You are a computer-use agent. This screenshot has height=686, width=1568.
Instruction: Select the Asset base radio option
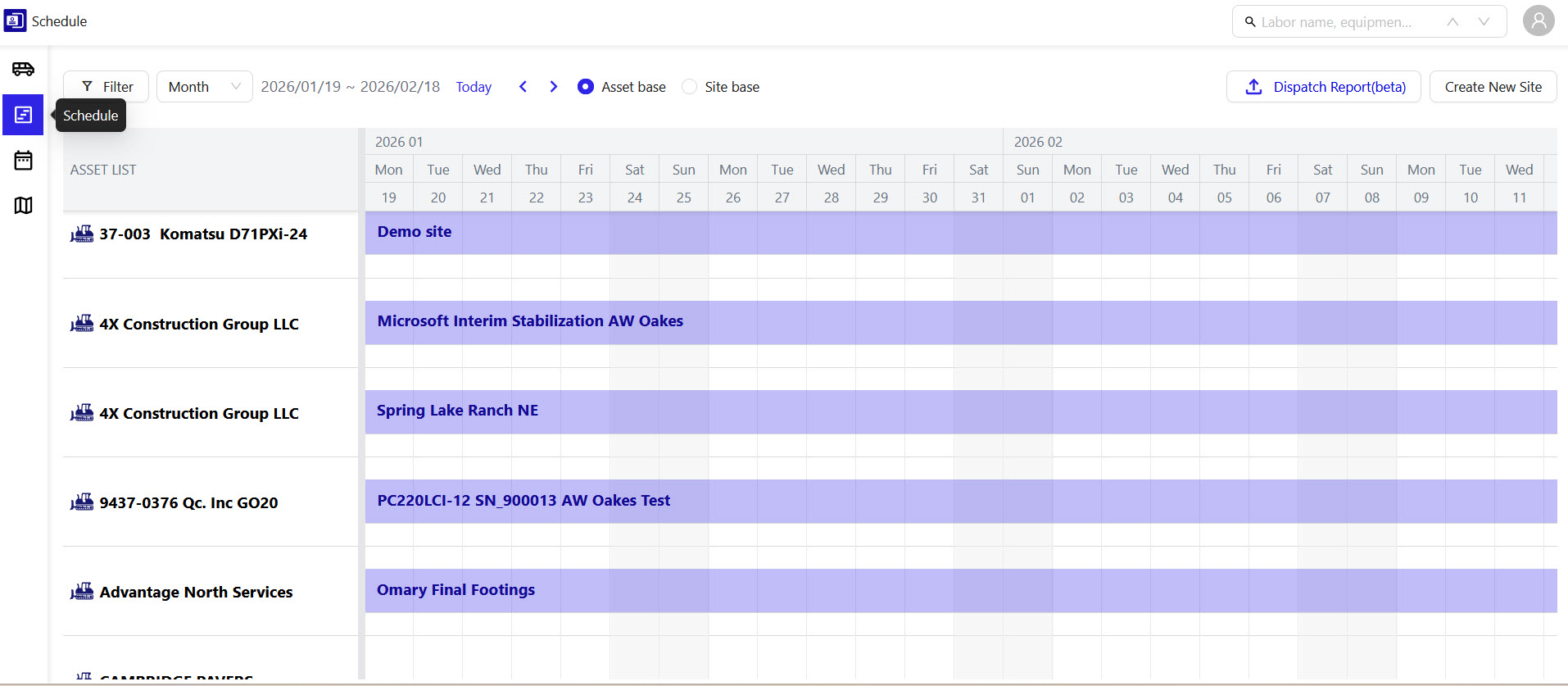coord(585,87)
